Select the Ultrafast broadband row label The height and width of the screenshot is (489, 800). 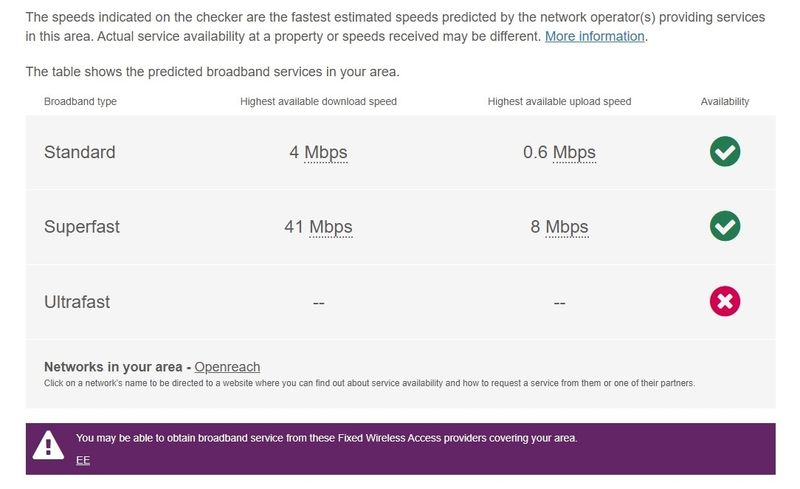[x=77, y=301]
